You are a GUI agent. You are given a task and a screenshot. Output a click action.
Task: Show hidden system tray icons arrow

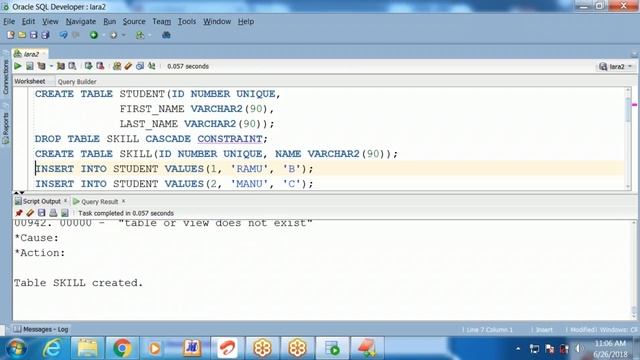pos(518,349)
